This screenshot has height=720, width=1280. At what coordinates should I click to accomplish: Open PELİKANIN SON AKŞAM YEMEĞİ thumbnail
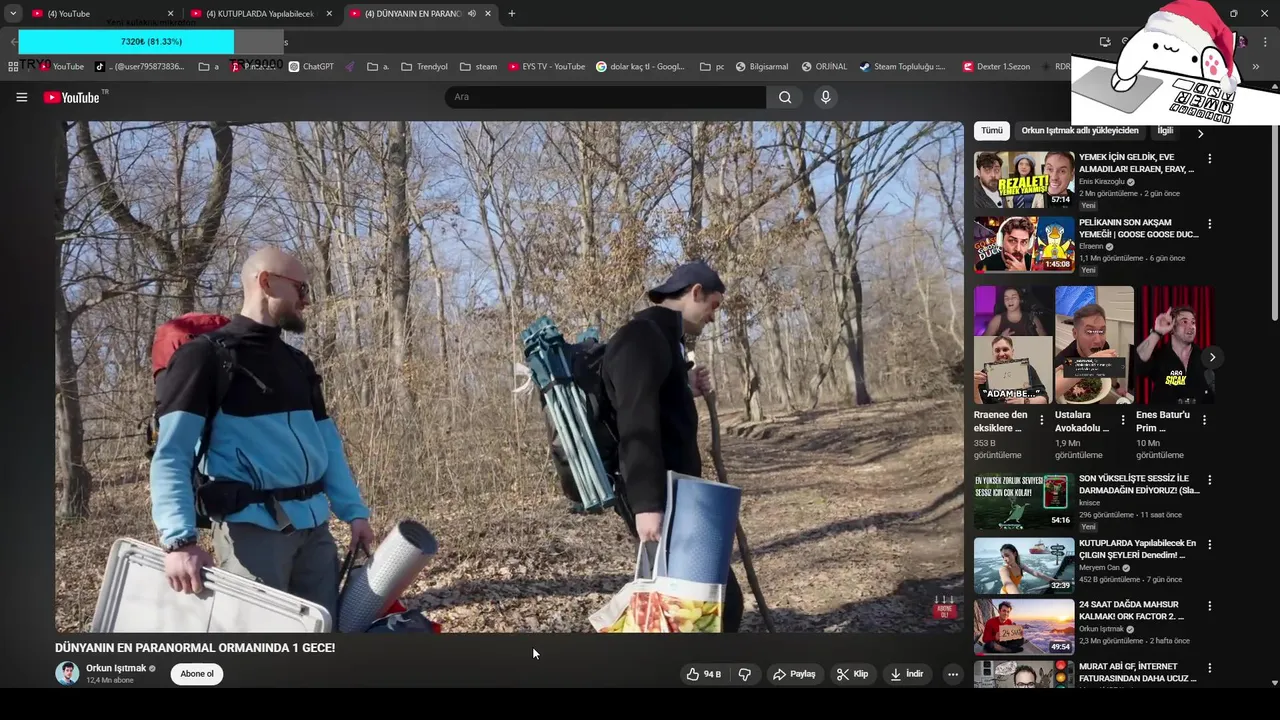click(x=1024, y=244)
